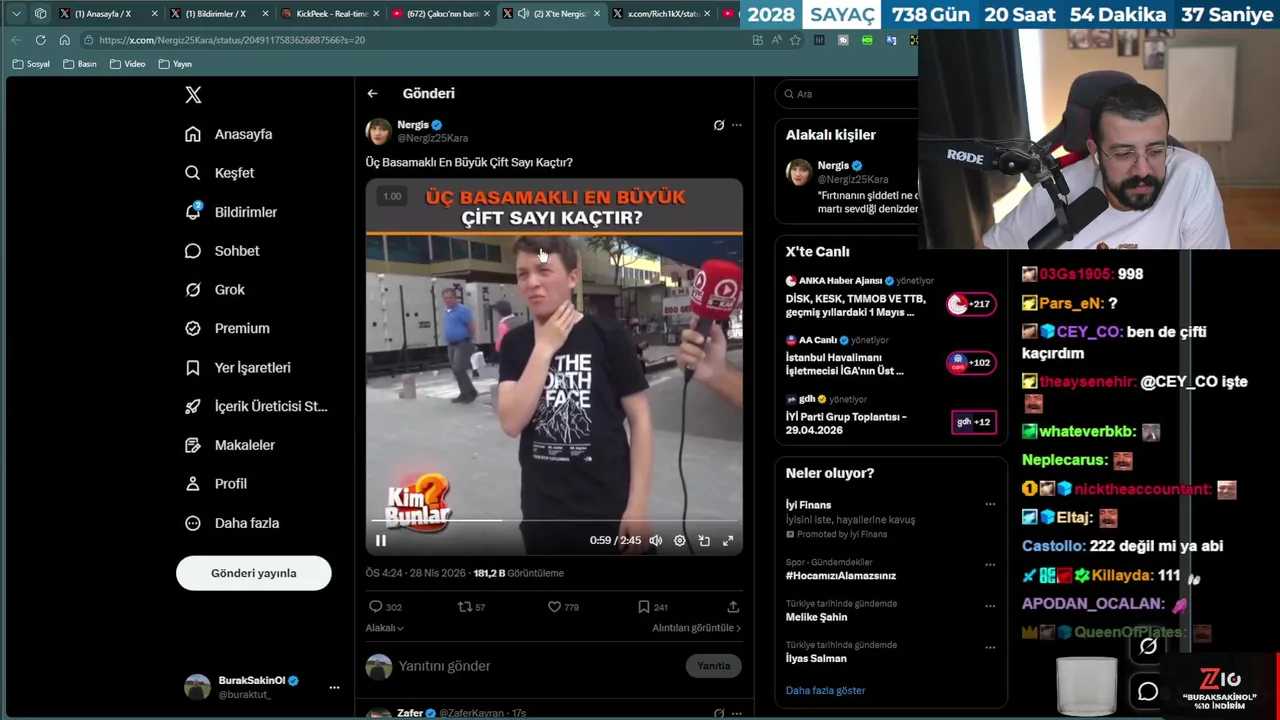Join AA Canlı live broadcast +102

click(971, 363)
